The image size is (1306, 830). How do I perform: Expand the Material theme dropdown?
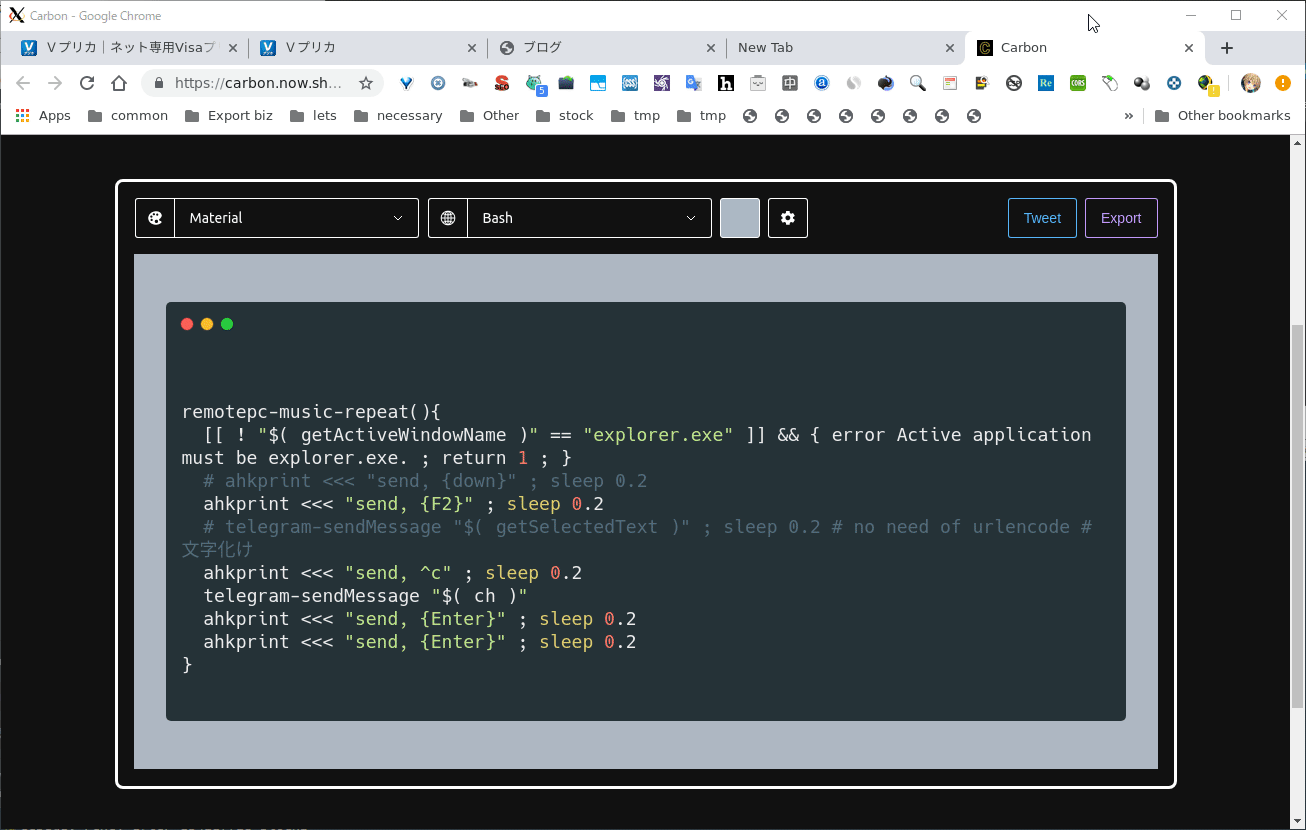pyautogui.click(x=296, y=218)
